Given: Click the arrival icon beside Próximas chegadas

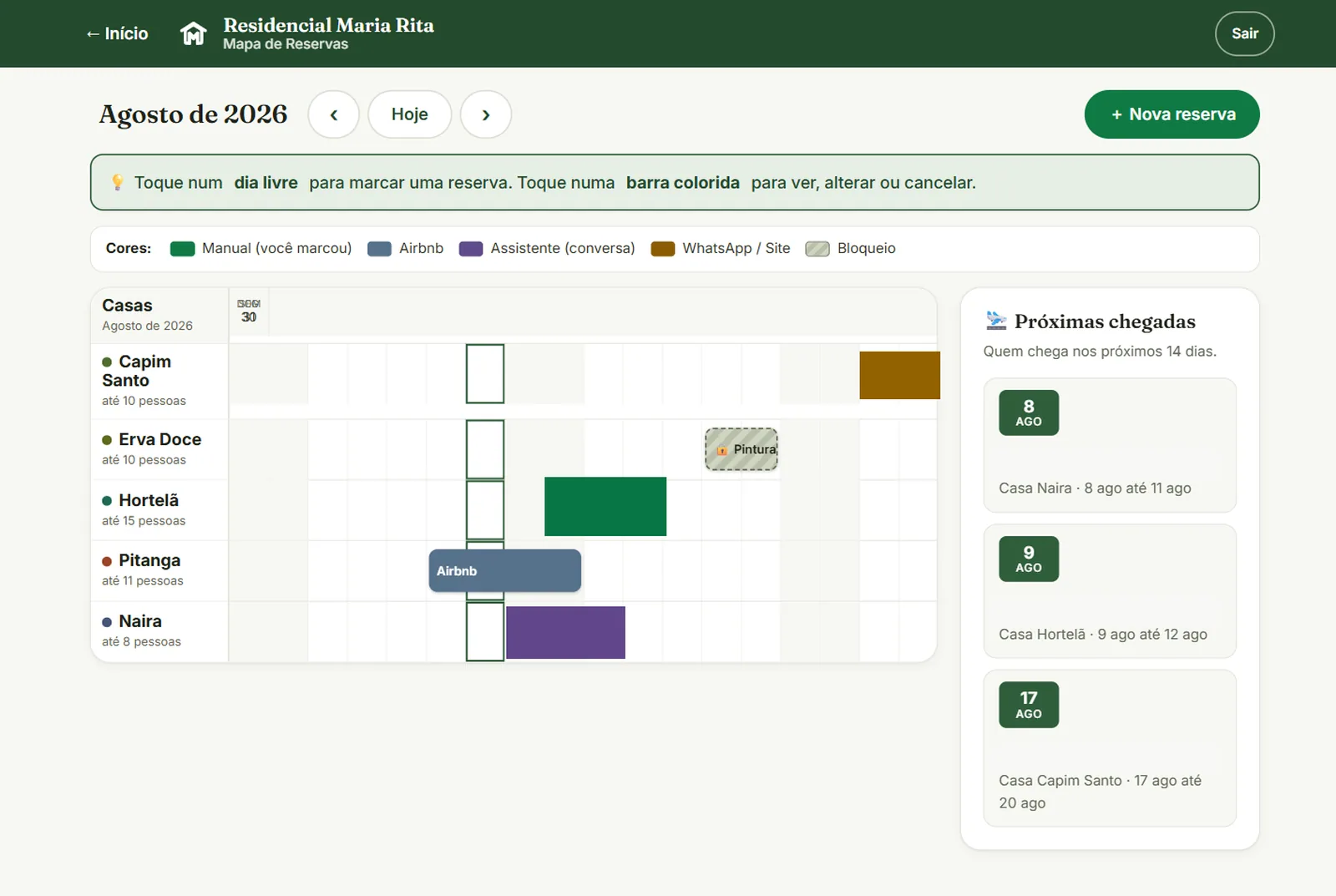Looking at the screenshot, I should click(x=996, y=321).
